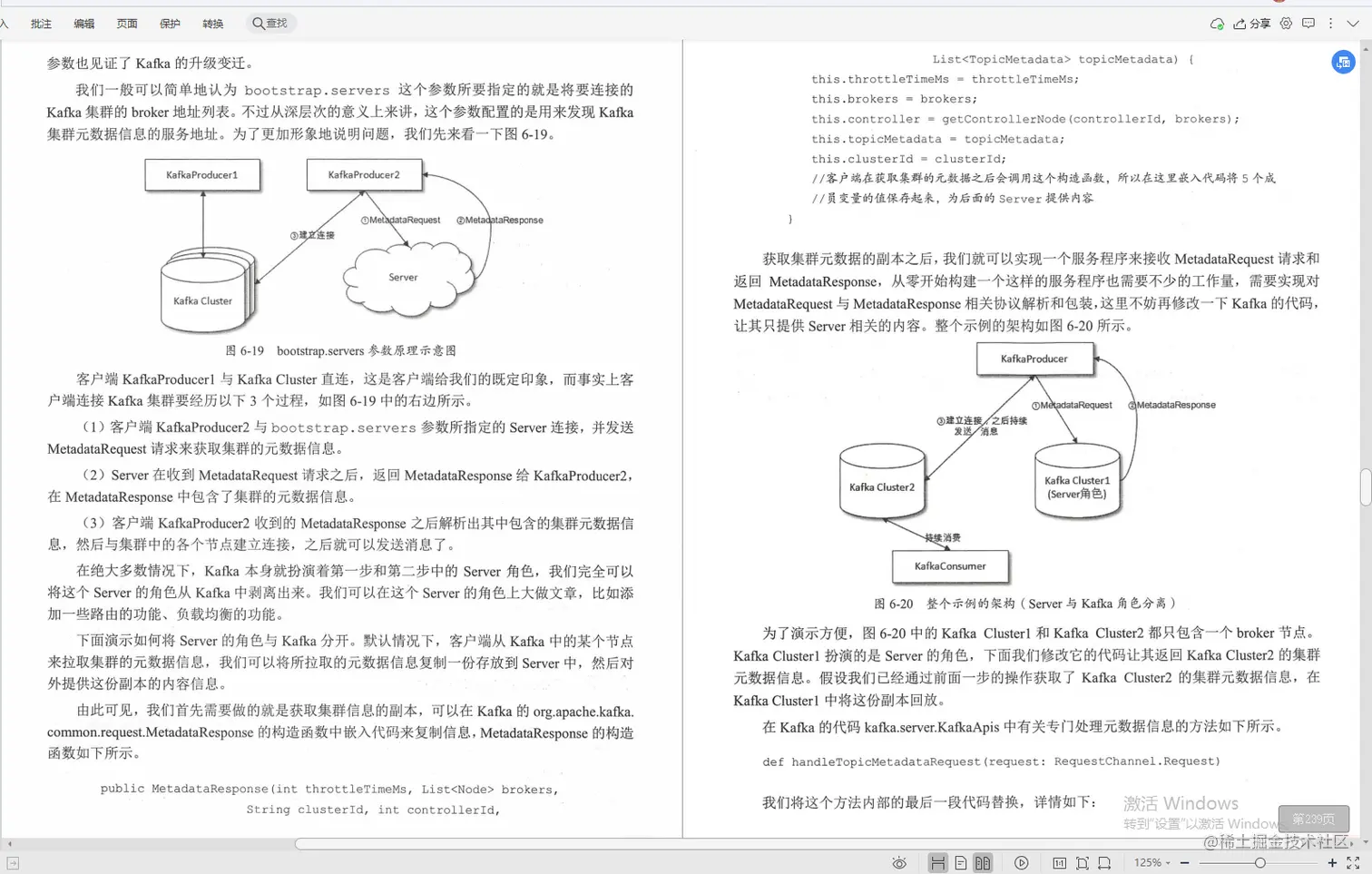Click the 第299页 page number button
The width and height of the screenshot is (1372, 874).
tap(1313, 818)
